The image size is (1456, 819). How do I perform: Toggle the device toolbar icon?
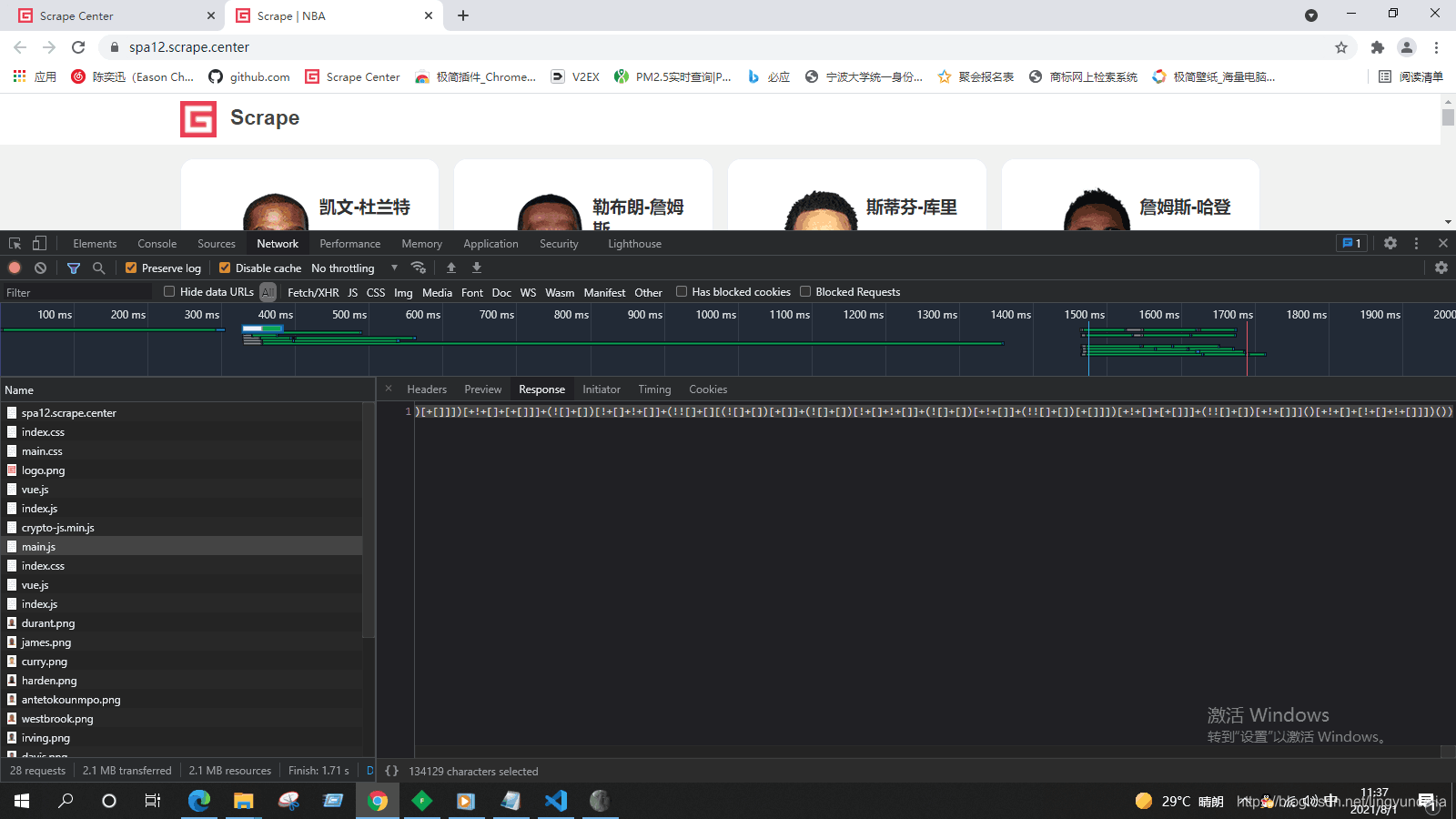coord(39,243)
